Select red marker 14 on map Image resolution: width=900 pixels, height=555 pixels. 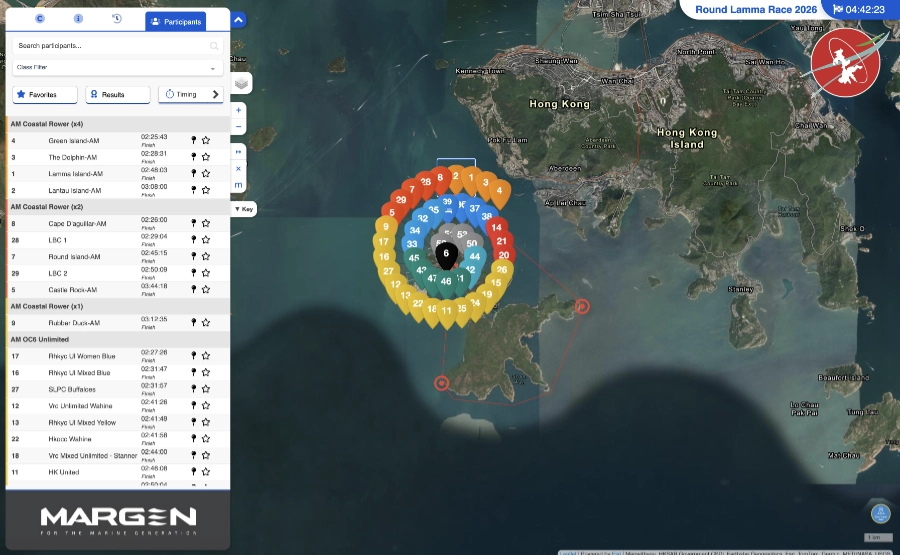(496, 227)
